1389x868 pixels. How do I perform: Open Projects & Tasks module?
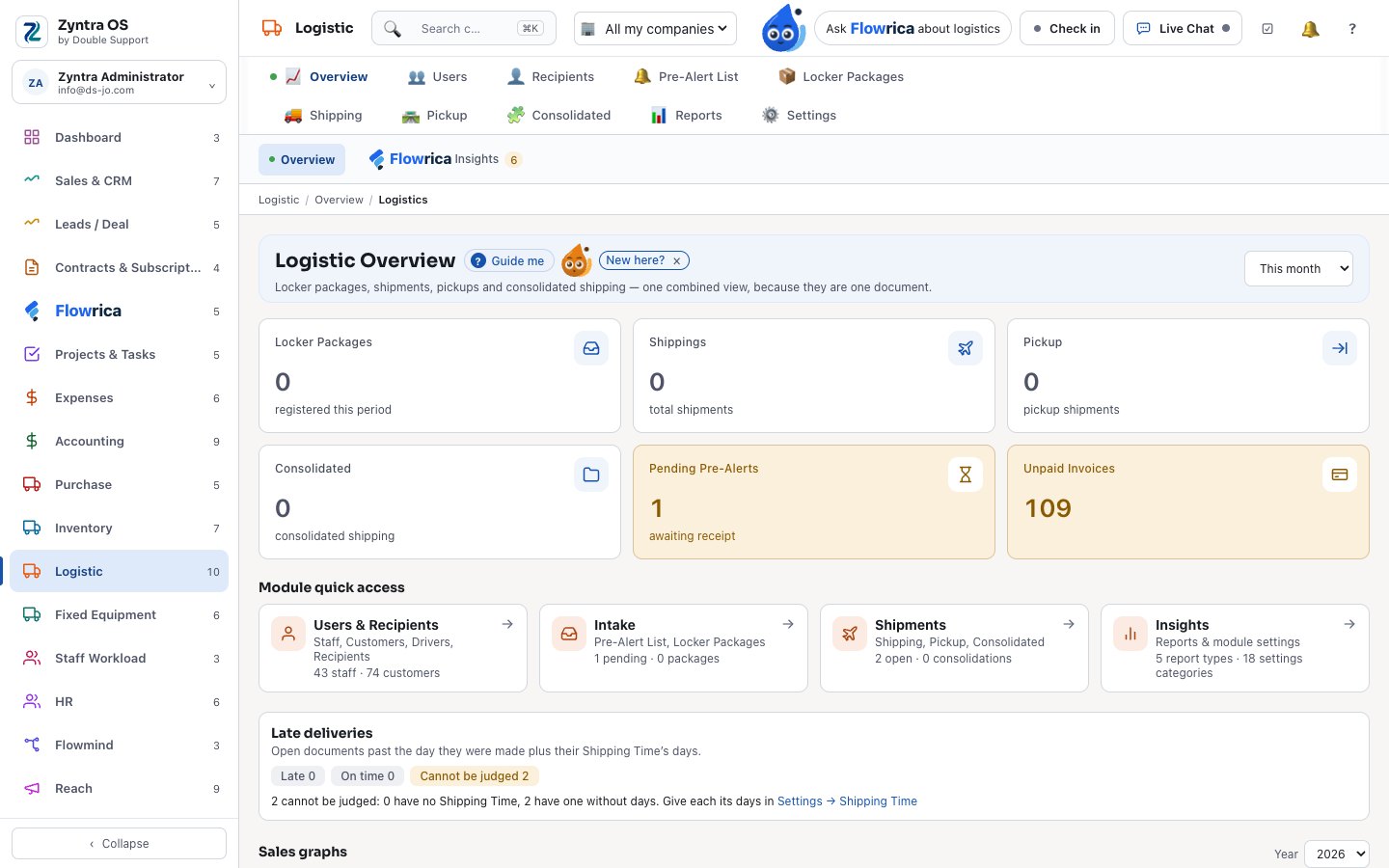pyautogui.click(x=119, y=354)
